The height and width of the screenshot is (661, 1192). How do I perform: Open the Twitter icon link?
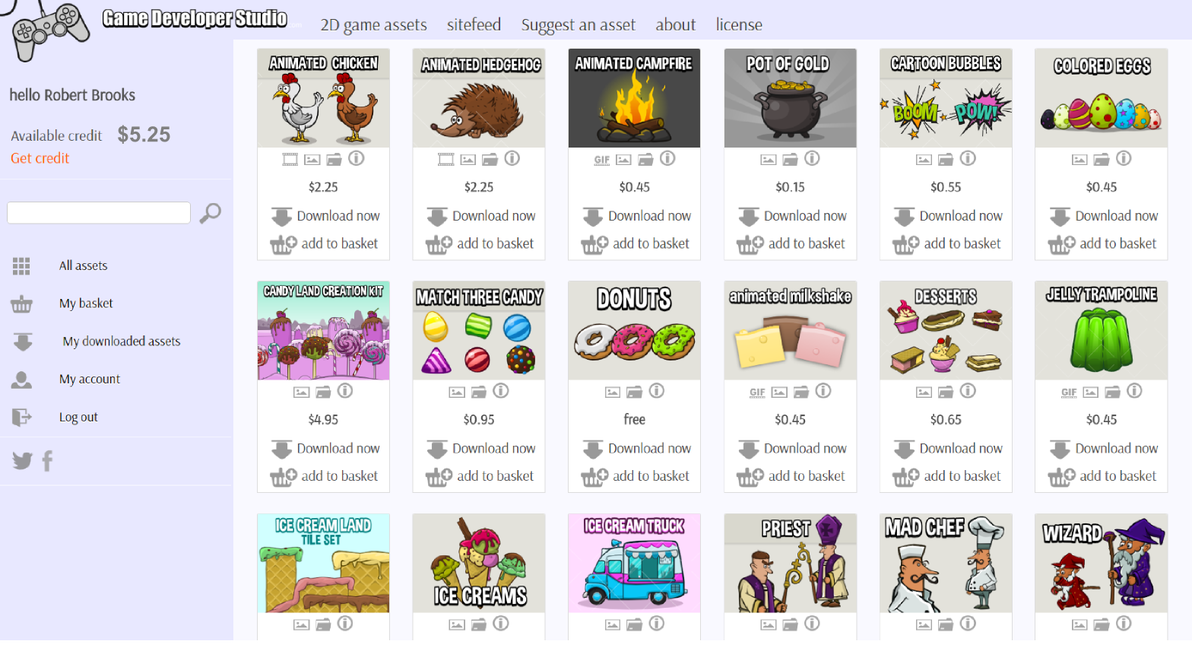click(22, 460)
